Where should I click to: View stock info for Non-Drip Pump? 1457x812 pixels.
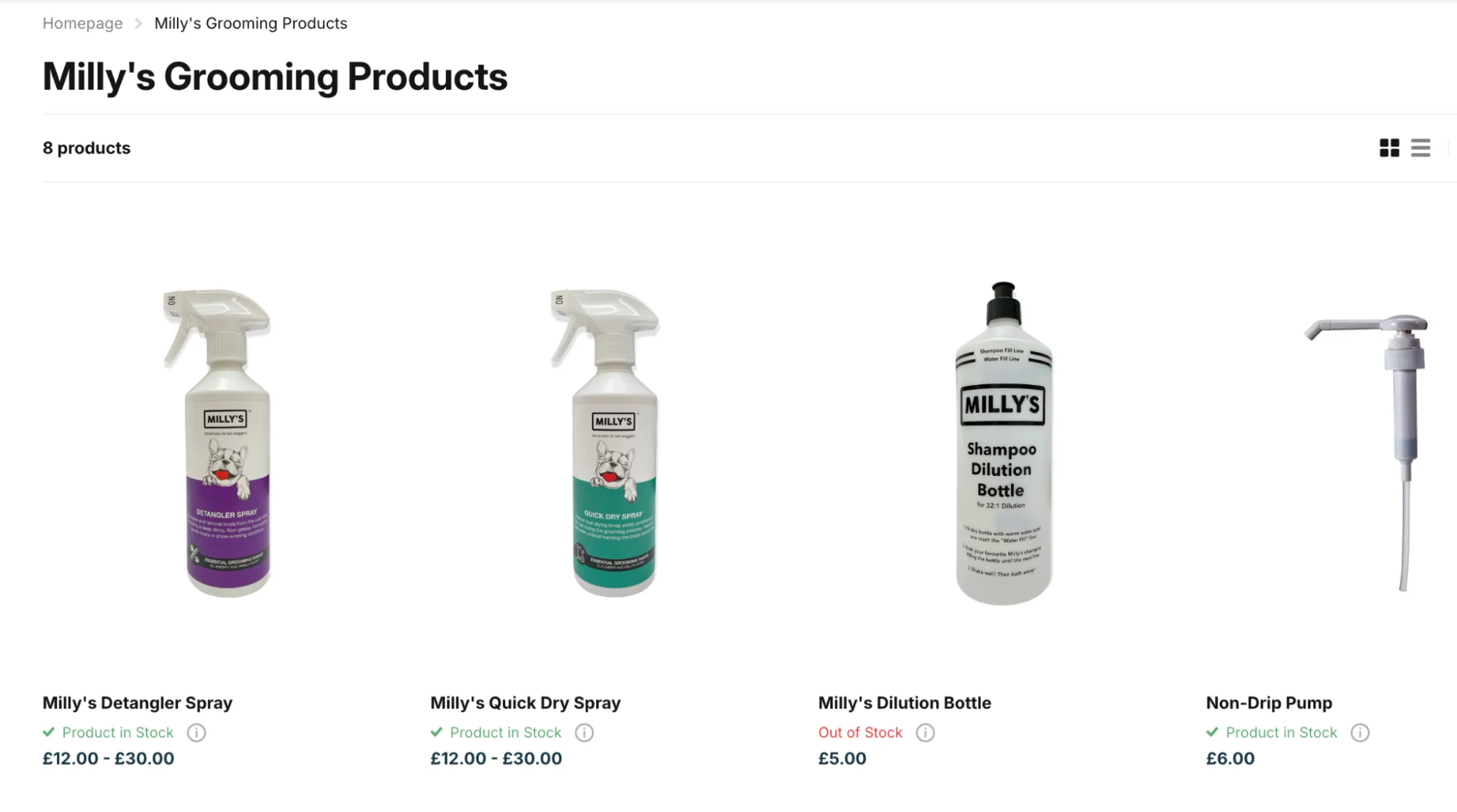[1360, 733]
